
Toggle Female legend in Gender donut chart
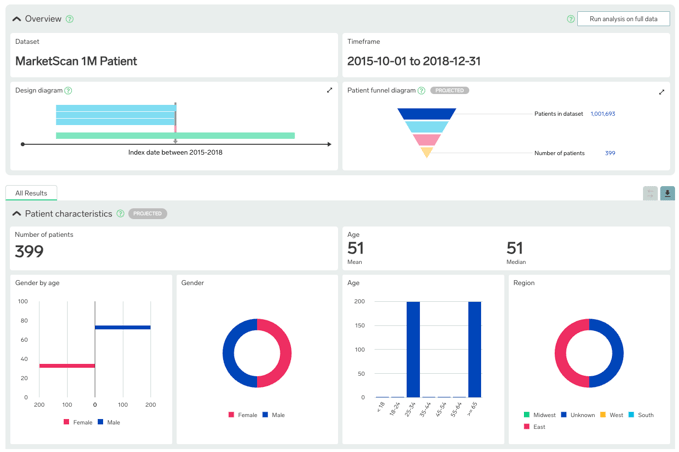242,415
